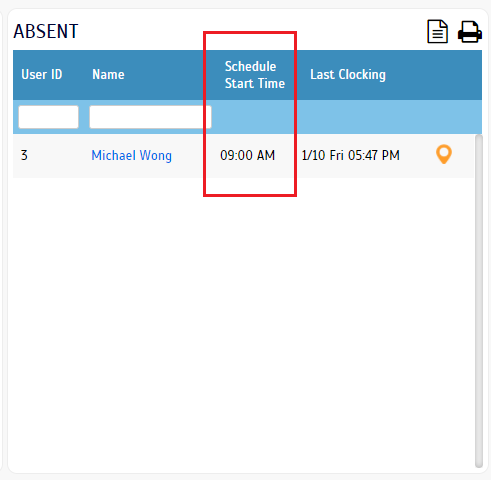This screenshot has height=480, width=491.
Task: Open Michael Wong's profile link
Action: [x=131, y=155]
